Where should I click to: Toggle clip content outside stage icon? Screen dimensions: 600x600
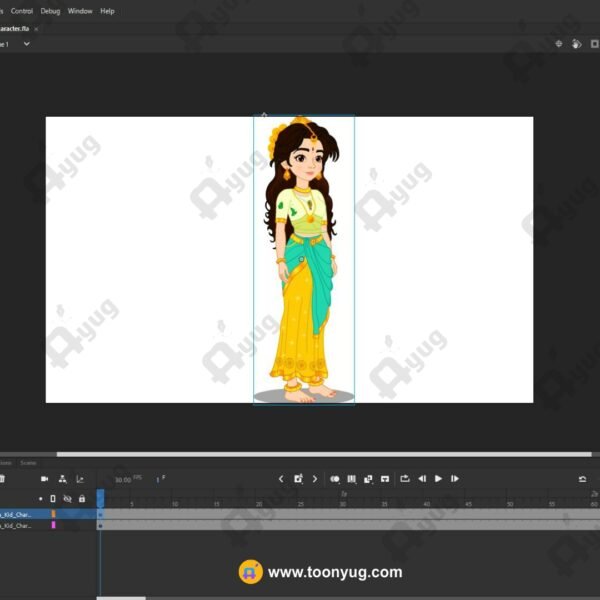pos(594,44)
